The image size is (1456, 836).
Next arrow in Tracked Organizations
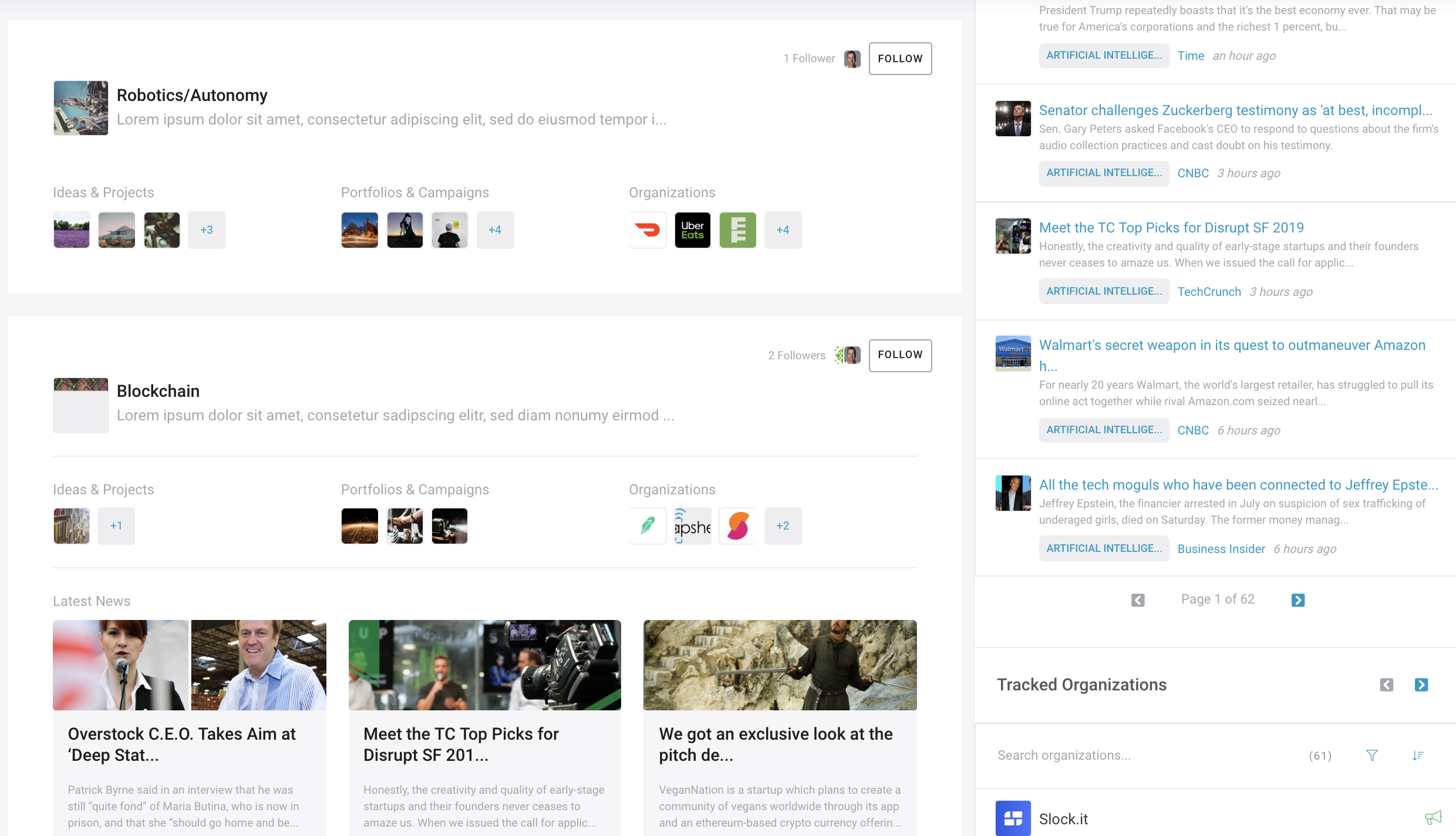[x=1421, y=685]
